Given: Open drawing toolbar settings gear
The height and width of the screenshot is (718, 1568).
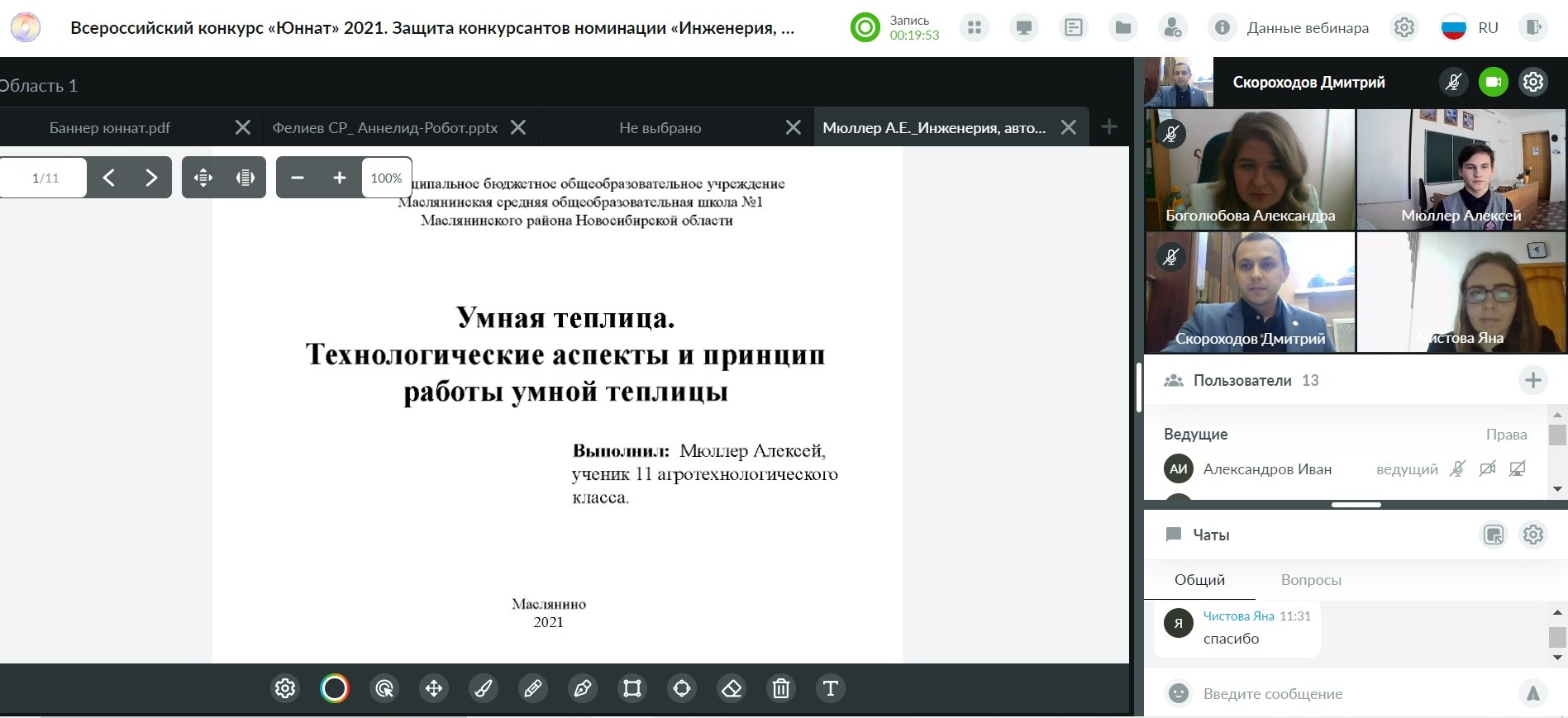Looking at the screenshot, I should pyautogui.click(x=285, y=688).
